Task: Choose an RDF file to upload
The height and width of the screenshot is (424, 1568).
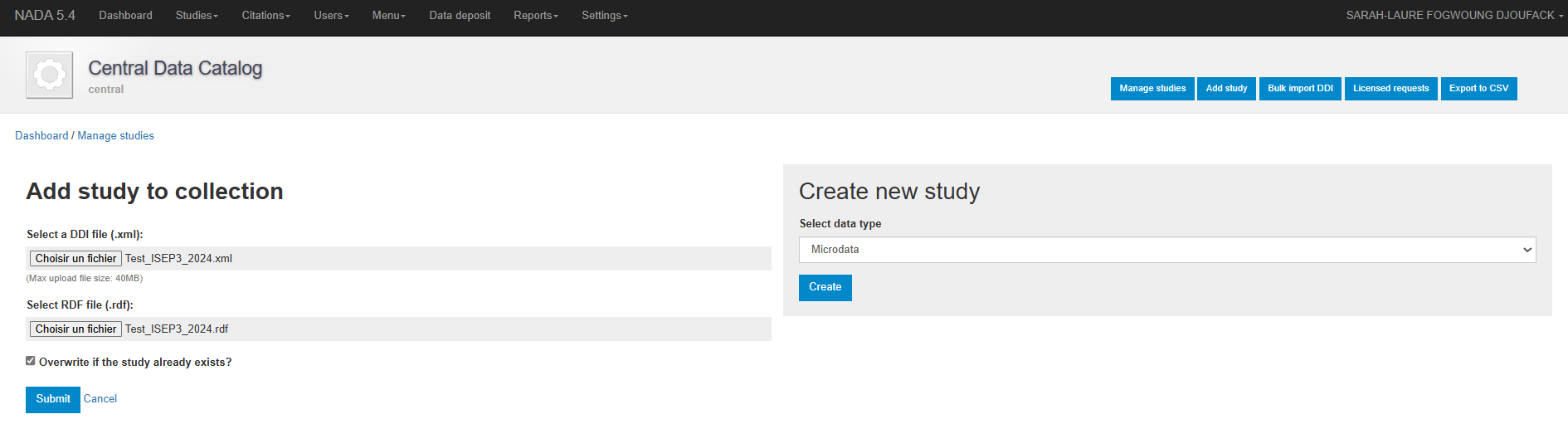Action: (x=76, y=329)
